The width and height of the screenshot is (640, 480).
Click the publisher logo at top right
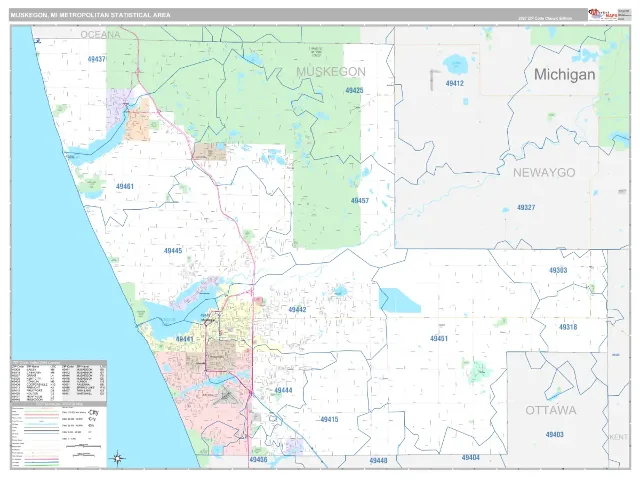(602, 14)
